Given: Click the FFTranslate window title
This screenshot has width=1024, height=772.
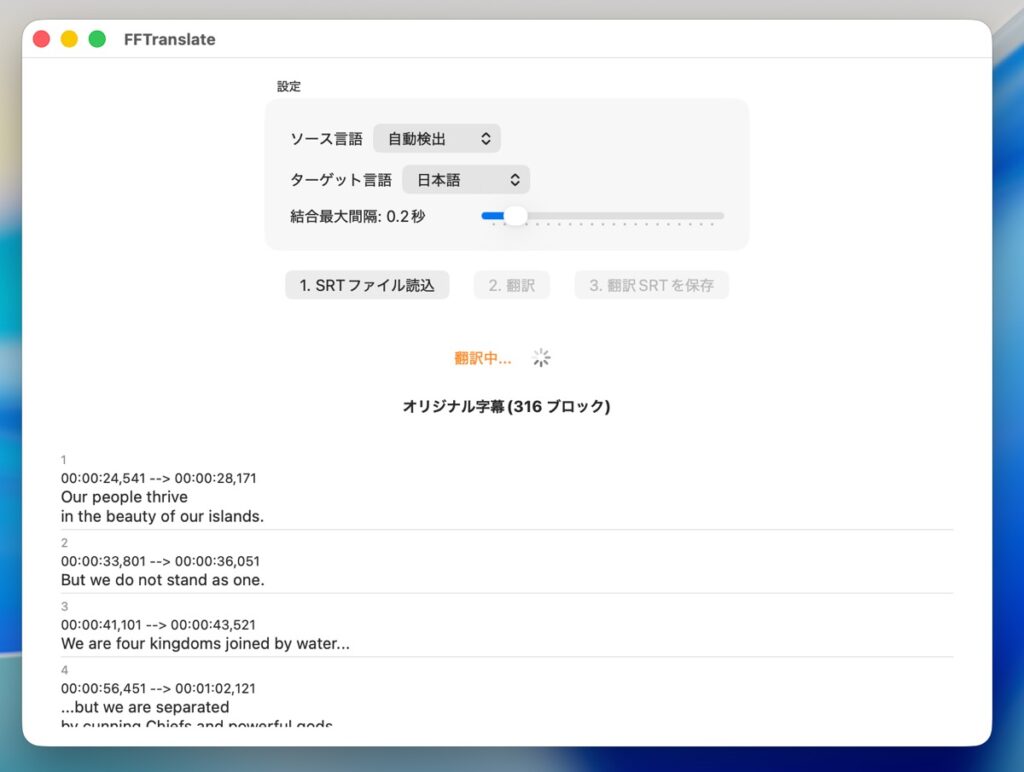Looking at the screenshot, I should [169, 39].
